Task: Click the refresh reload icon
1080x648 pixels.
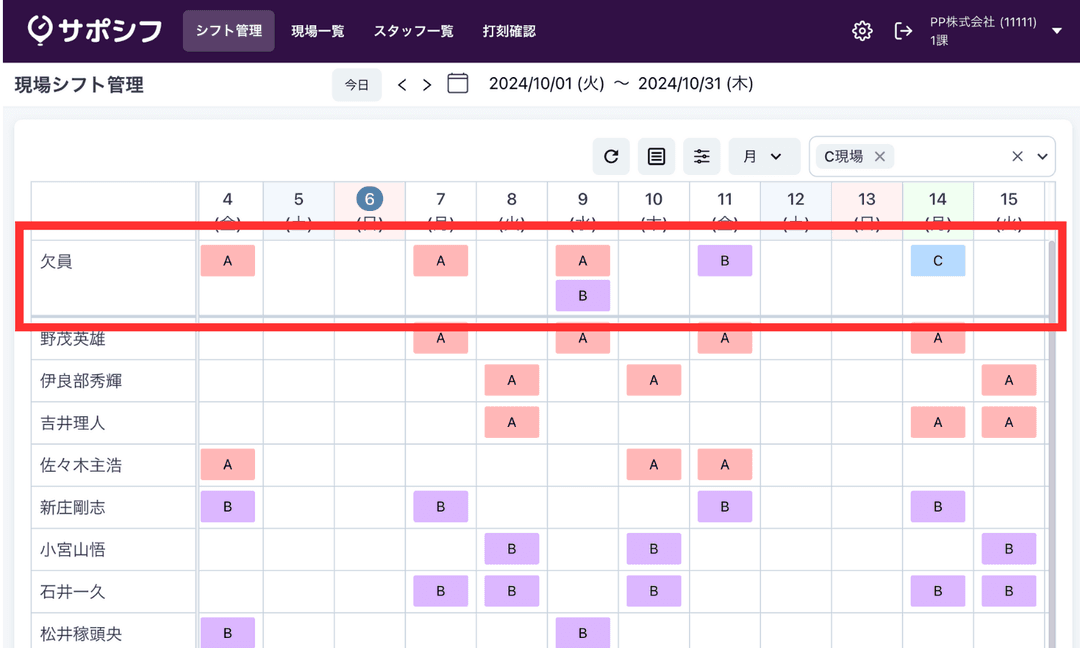Action: 611,156
